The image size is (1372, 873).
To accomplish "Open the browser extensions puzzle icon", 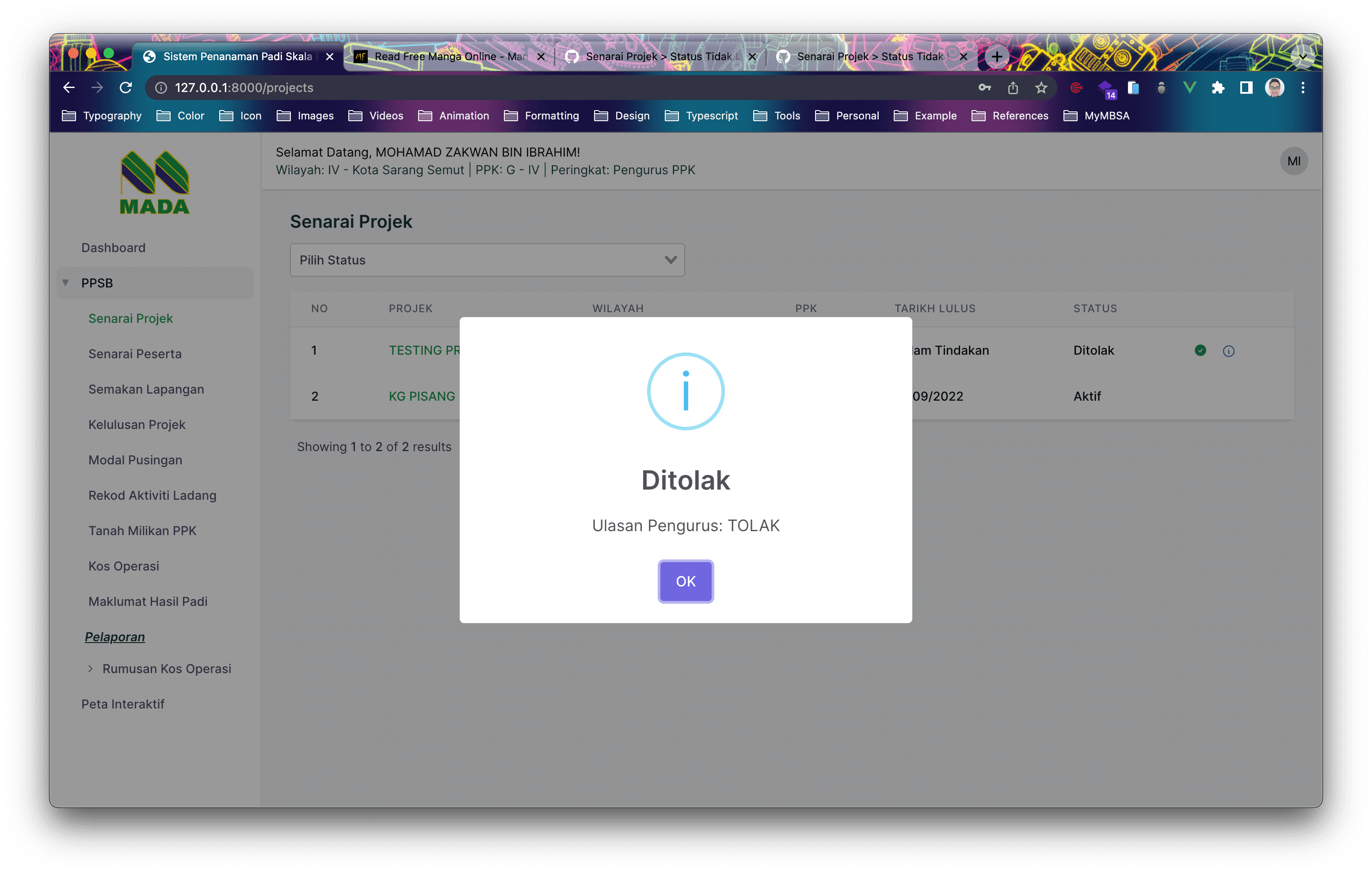I will click(x=1218, y=88).
